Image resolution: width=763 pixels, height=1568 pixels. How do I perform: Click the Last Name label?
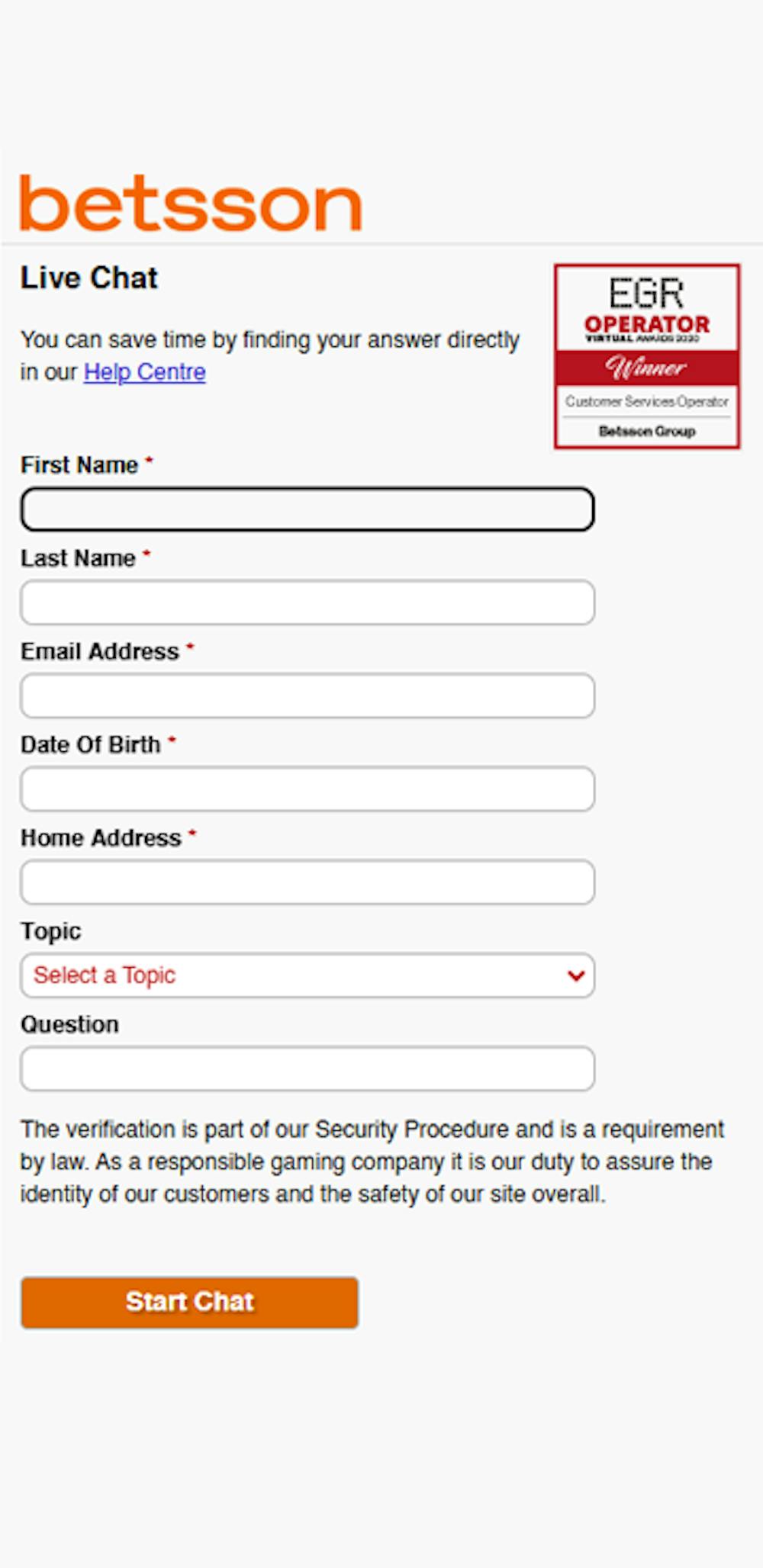pyautogui.click(x=78, y=558)
